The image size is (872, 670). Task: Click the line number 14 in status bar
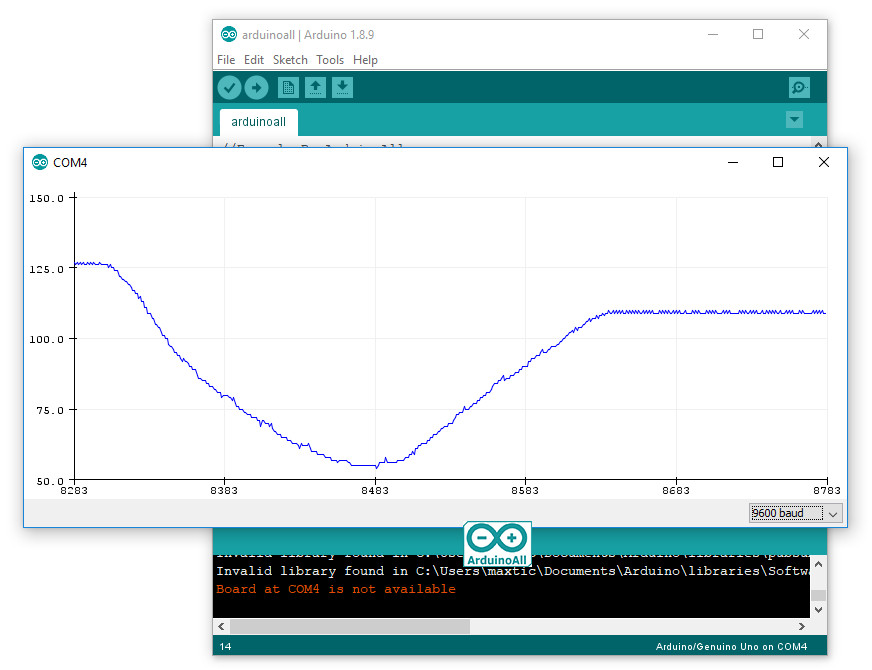pos(225,647)
